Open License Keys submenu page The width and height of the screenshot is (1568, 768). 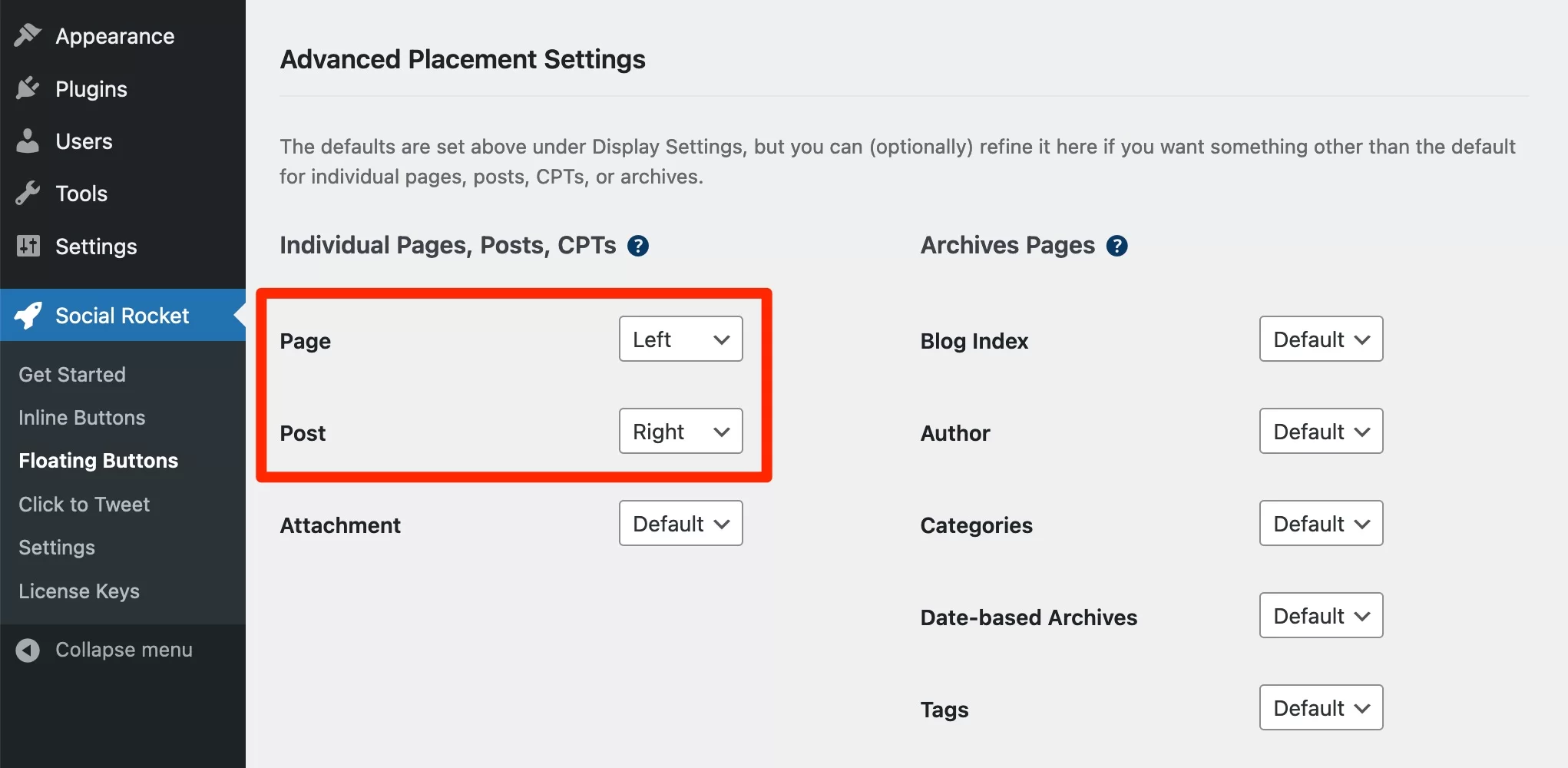pyautogui.click(x=79, y=591)
